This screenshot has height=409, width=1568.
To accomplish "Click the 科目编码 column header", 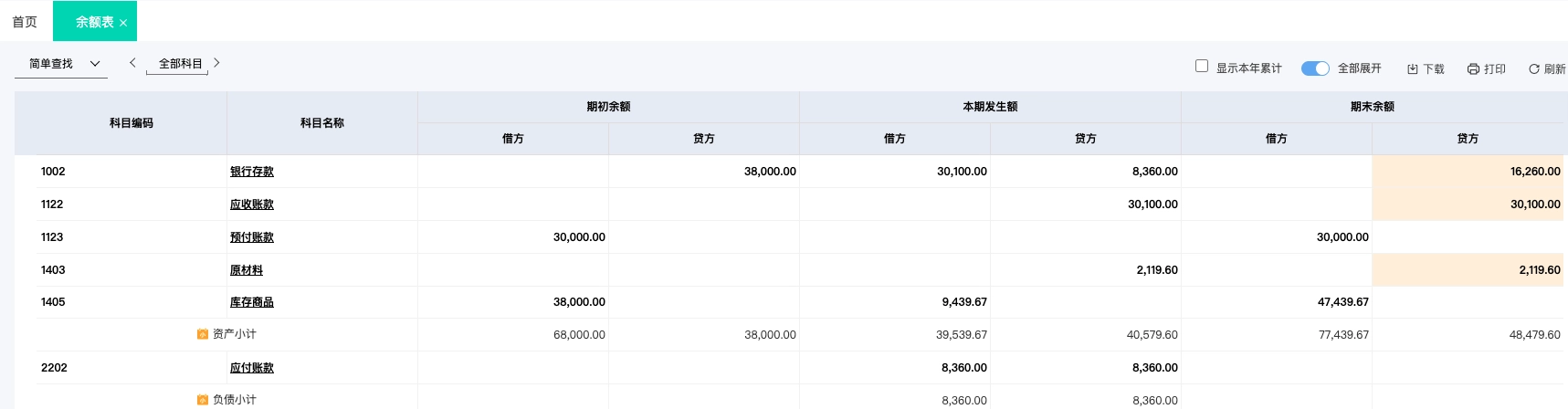I will 132,123.
